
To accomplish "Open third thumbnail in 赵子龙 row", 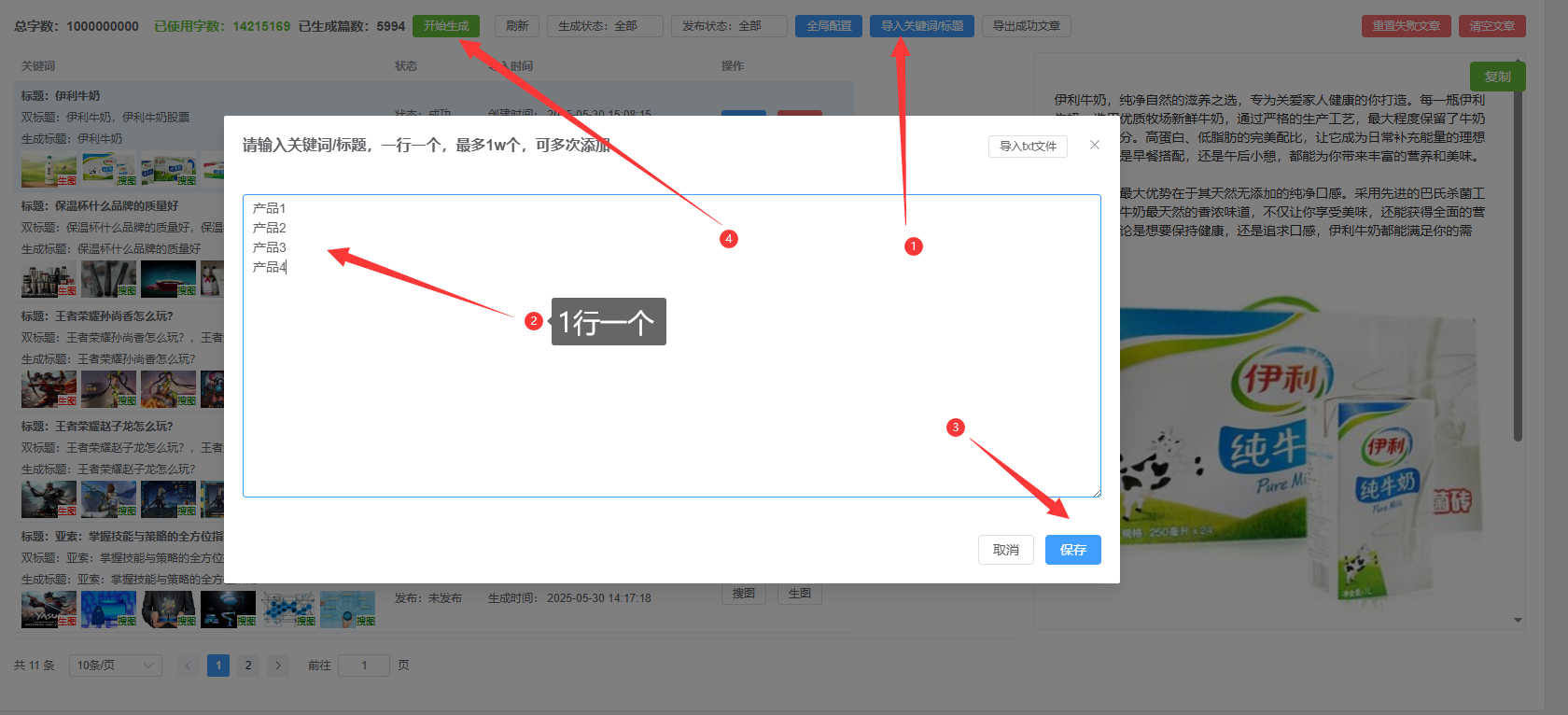I will [169, 499].
